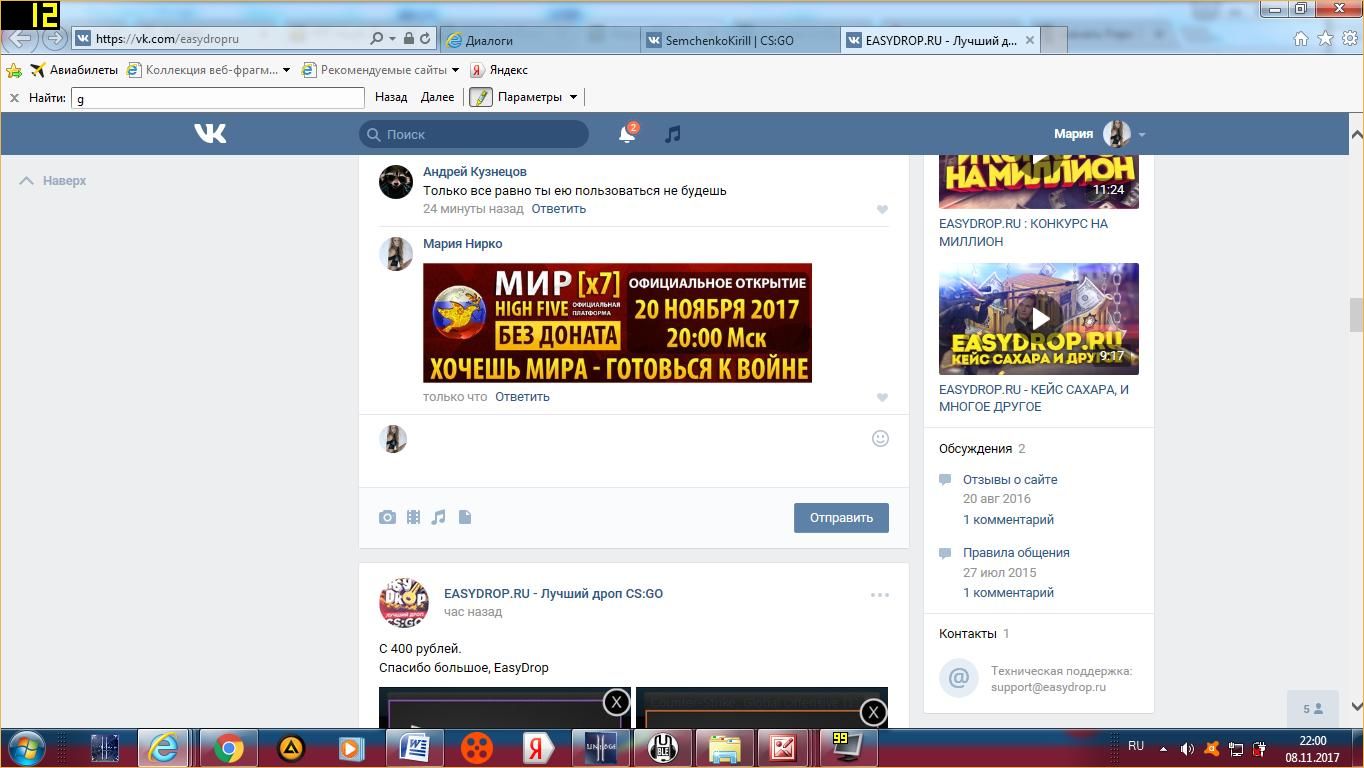Viewport: 1364px width, 768px height.
Task: Open the online friends counter widget
Action: (x=1313, y=709)
